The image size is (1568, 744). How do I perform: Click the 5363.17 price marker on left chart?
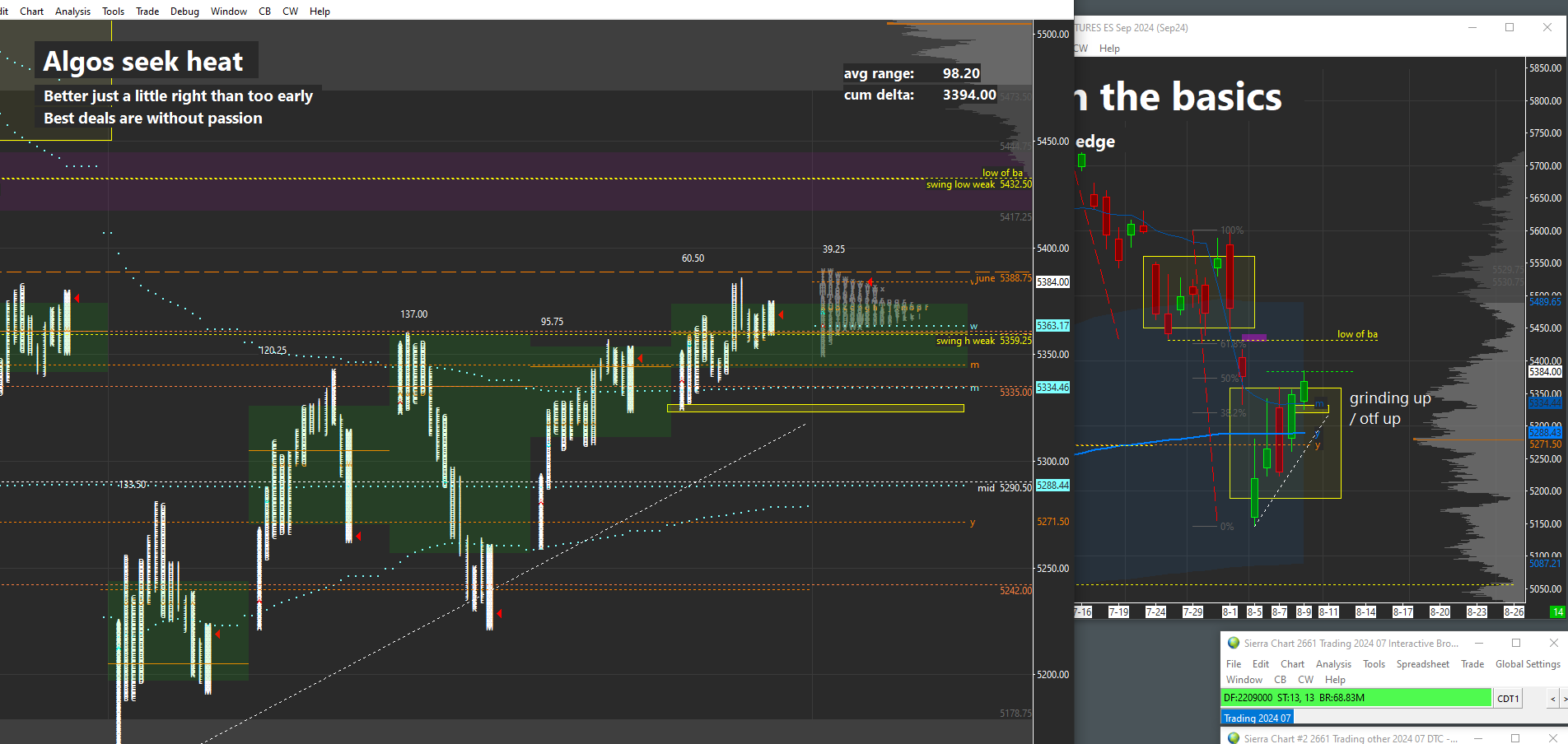(1052, 326)
